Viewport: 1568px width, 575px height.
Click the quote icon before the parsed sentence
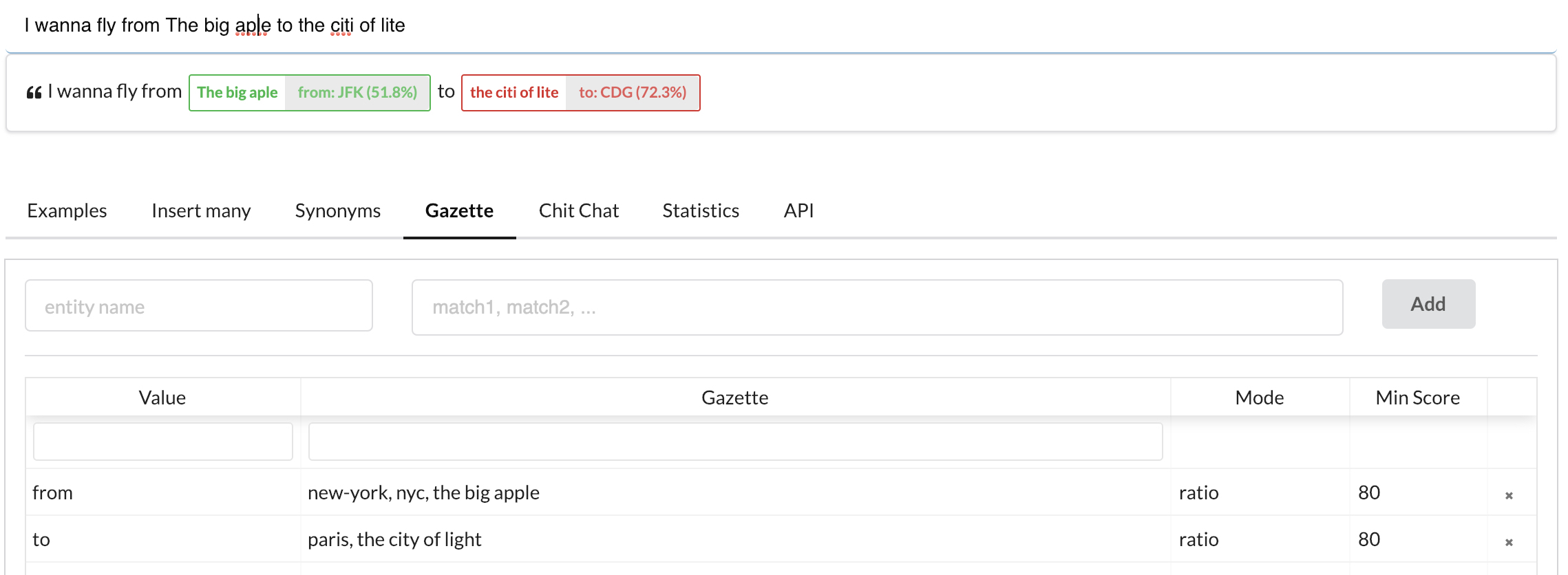(34, 93)
